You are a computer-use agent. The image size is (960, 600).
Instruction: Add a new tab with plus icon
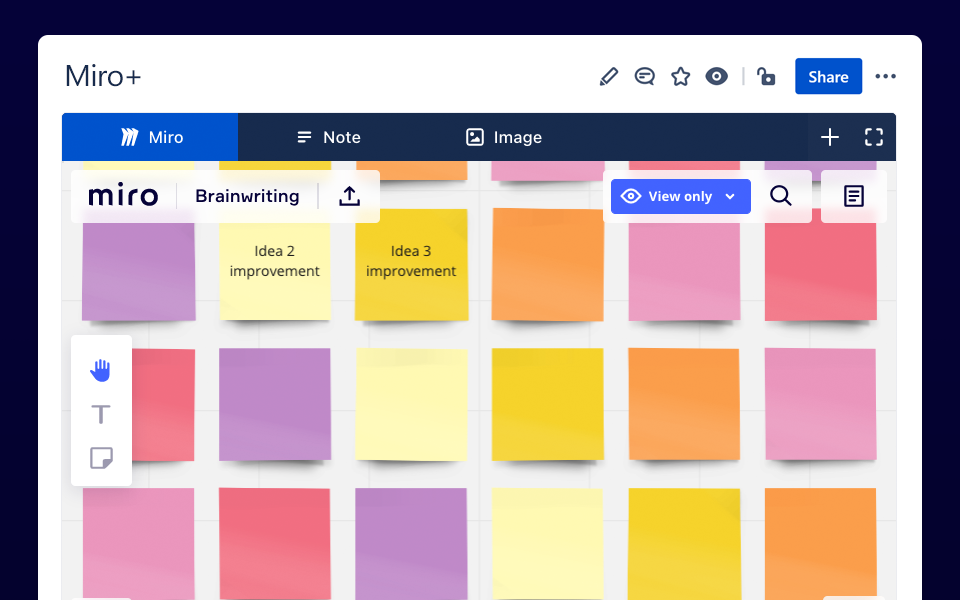point(830,137)
